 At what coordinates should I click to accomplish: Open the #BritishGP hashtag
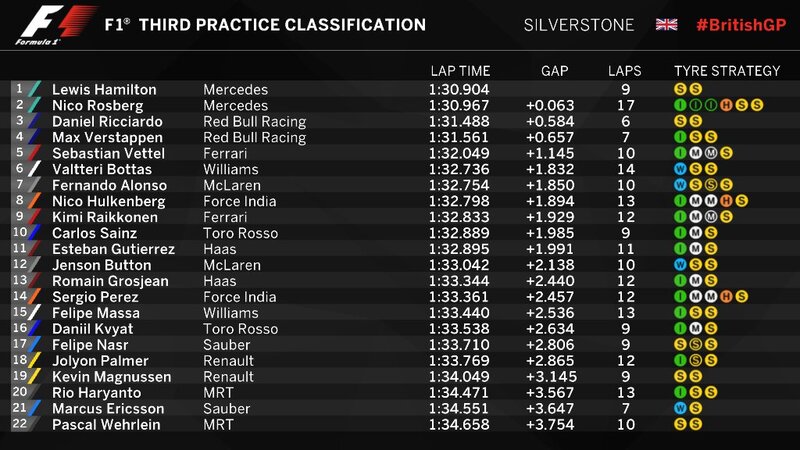738,25
